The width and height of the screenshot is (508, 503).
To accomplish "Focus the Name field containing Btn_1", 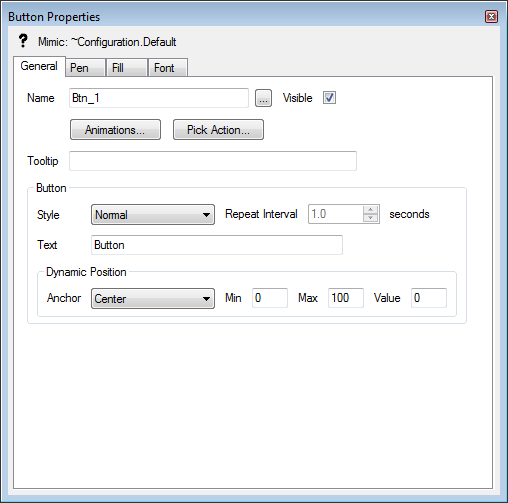I will click(159, 98).
